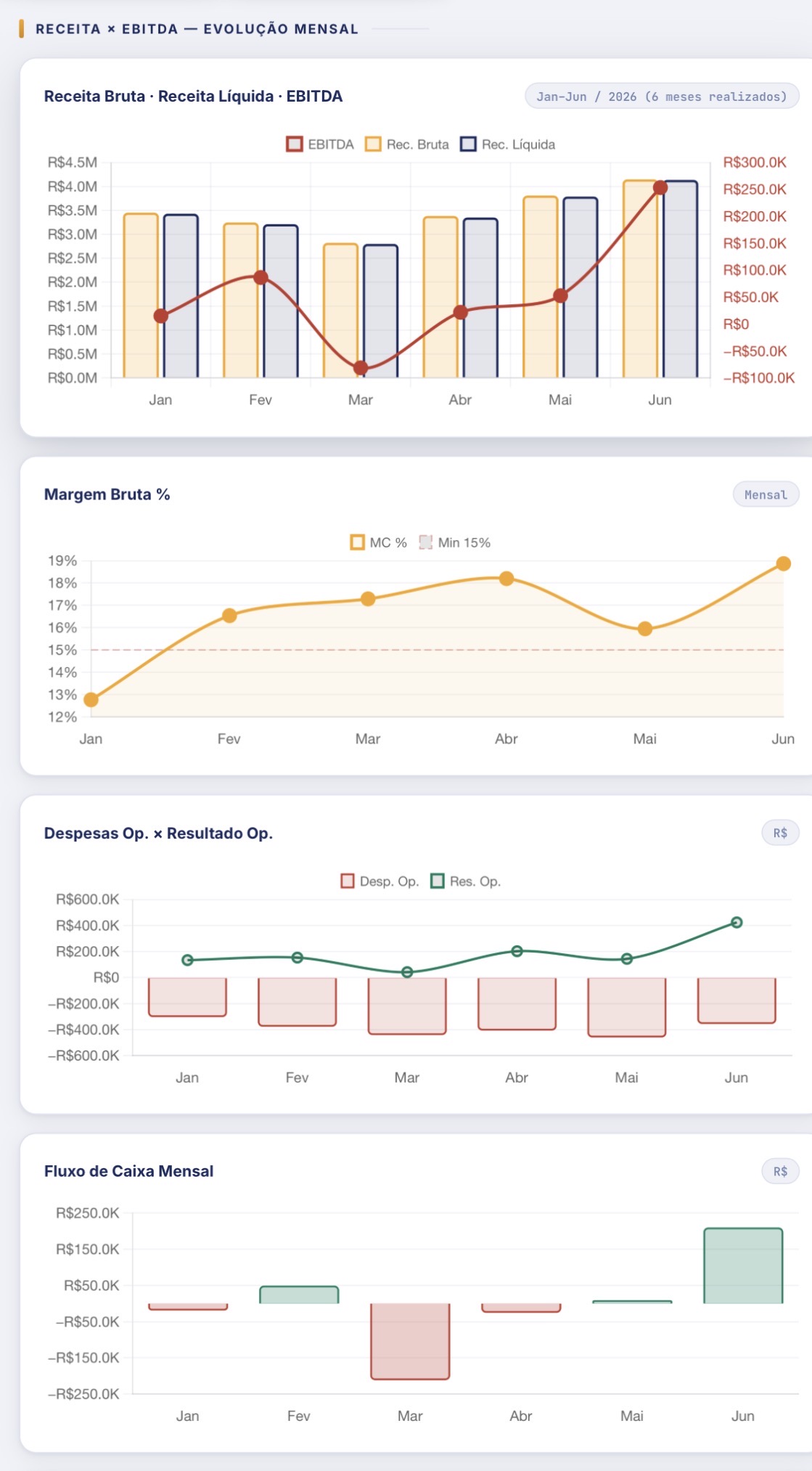
Task: Toggle the Res. Op. legend series
Action: [465, 881]
